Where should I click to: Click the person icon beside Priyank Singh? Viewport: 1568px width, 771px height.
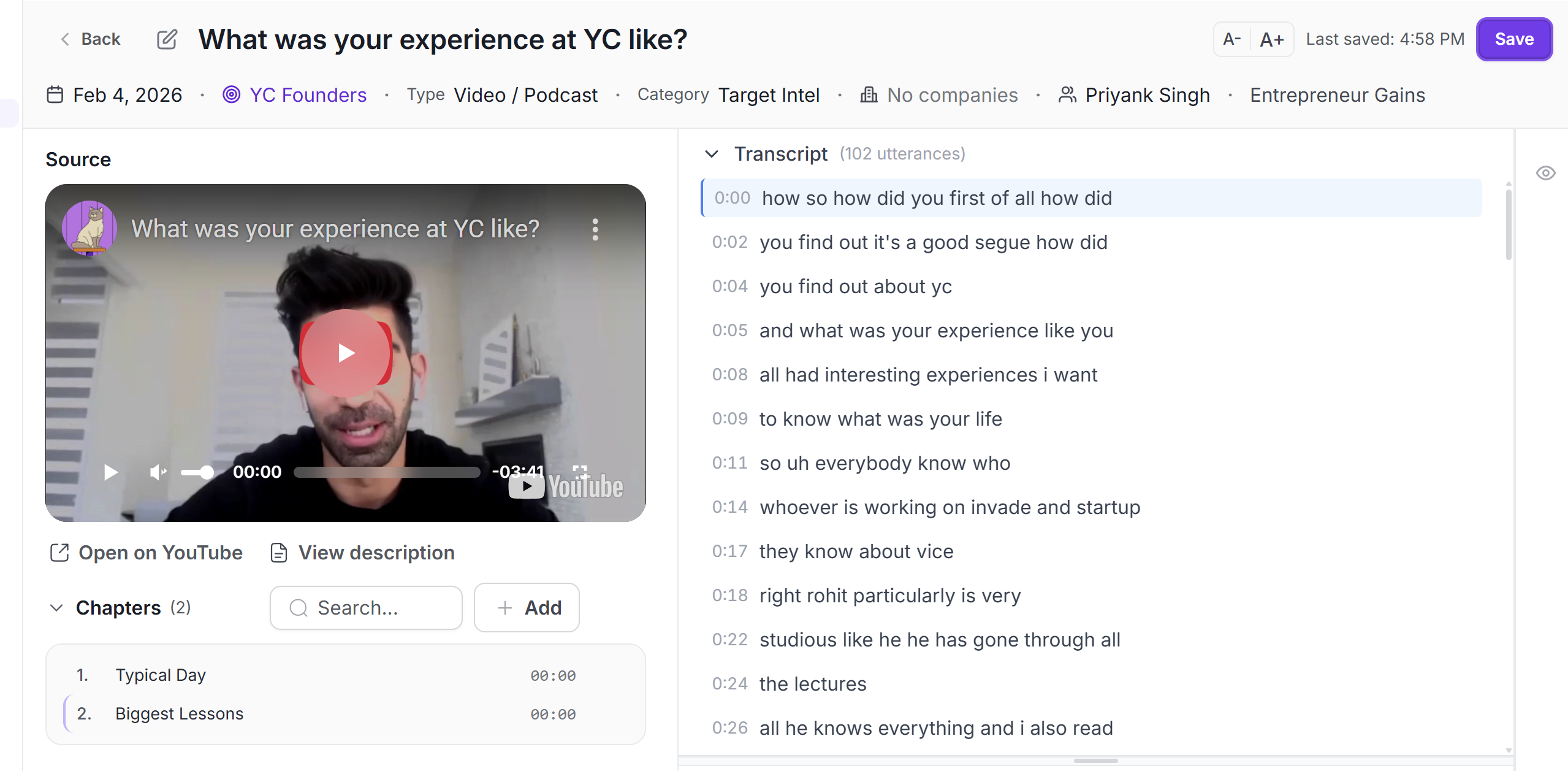click(x=1067, y=94)
